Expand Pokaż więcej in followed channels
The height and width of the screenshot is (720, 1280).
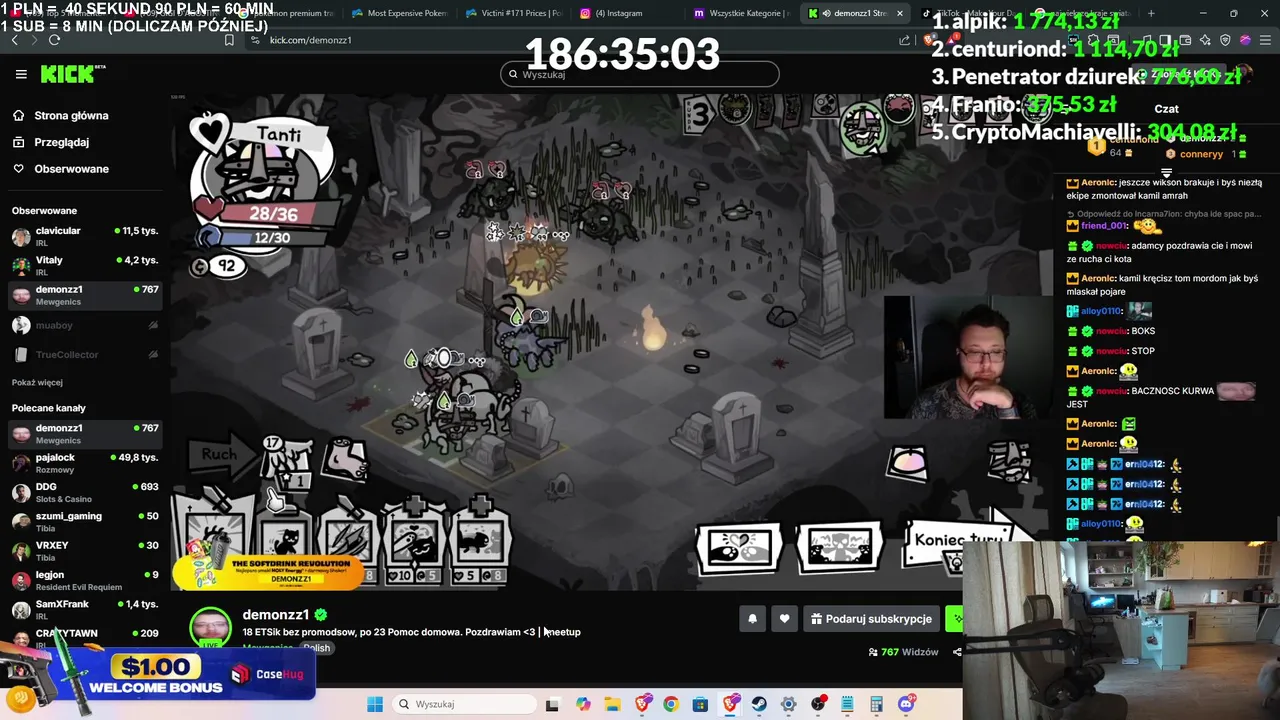[37, 382]
